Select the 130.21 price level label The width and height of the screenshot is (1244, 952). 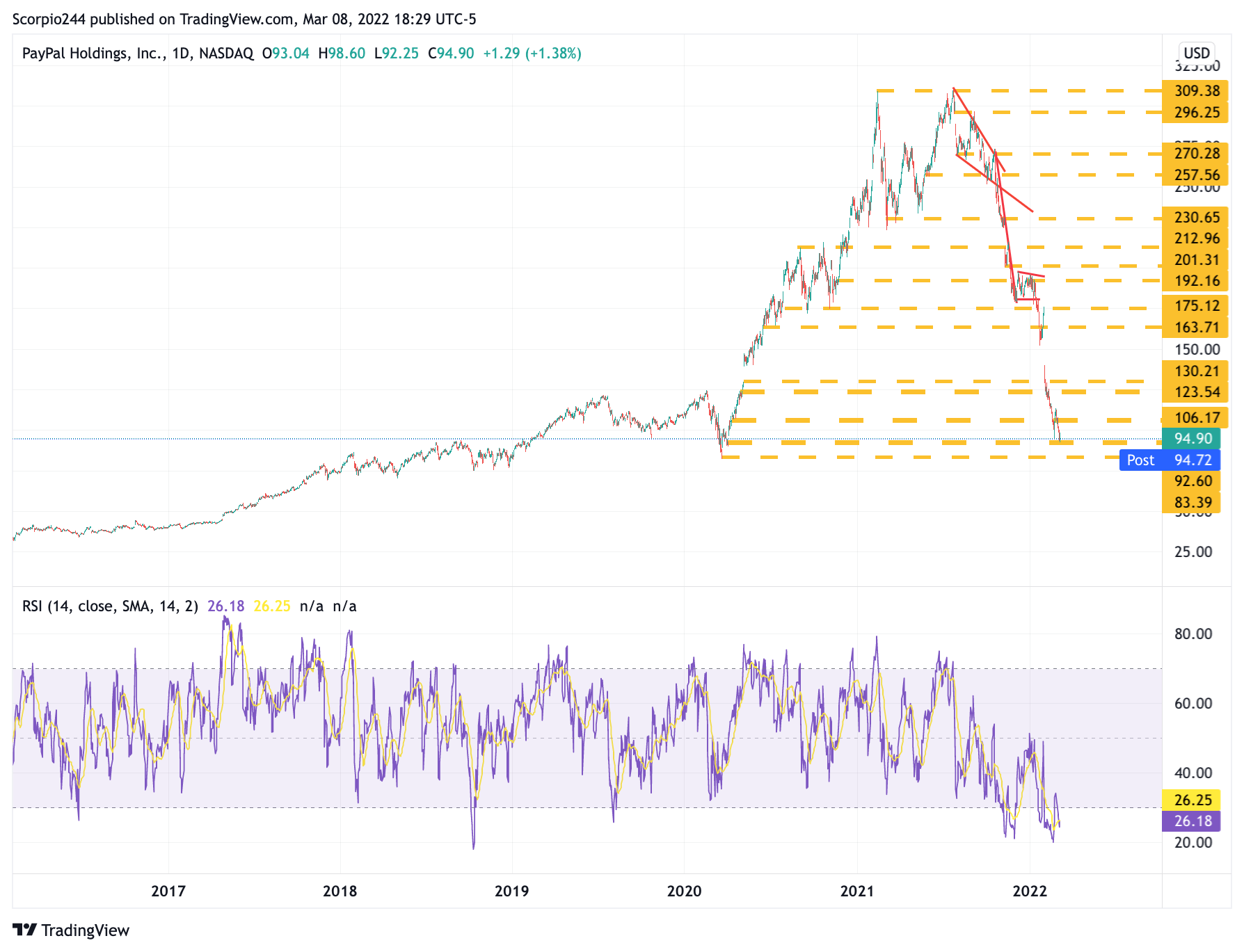coord(1196,371)
